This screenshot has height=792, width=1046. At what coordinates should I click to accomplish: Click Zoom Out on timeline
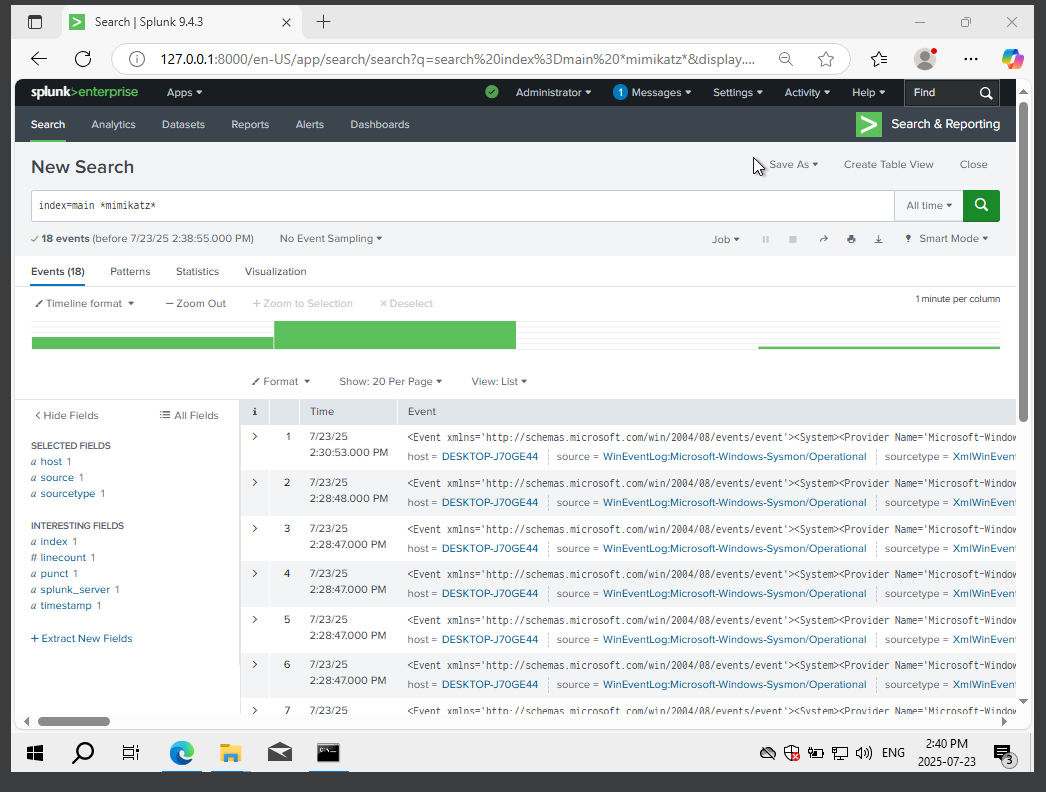pyautogui.click(x=195, y=304)
